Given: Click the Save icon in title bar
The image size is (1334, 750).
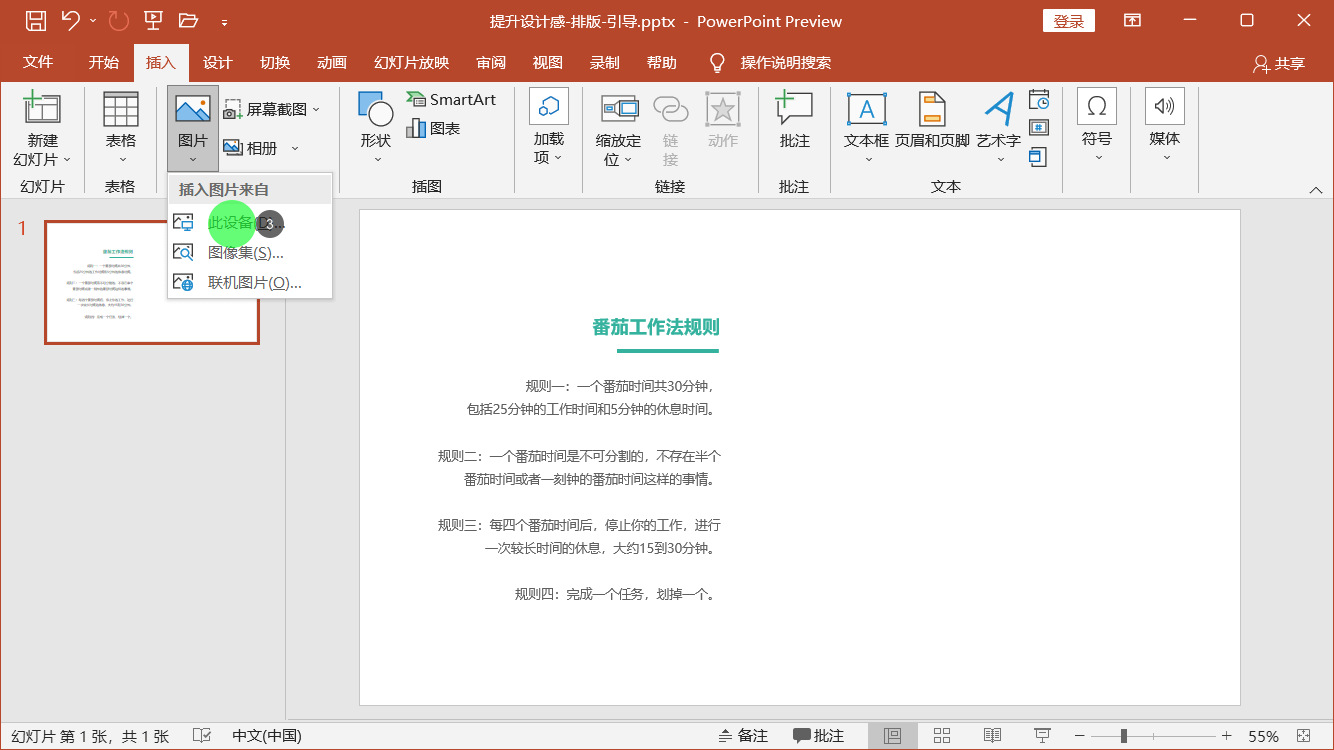Looking at the screenshot, I should (35, 20).
